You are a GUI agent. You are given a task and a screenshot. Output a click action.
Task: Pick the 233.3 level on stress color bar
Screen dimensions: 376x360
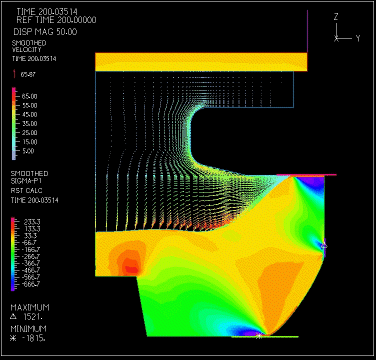tap(32, 222)
